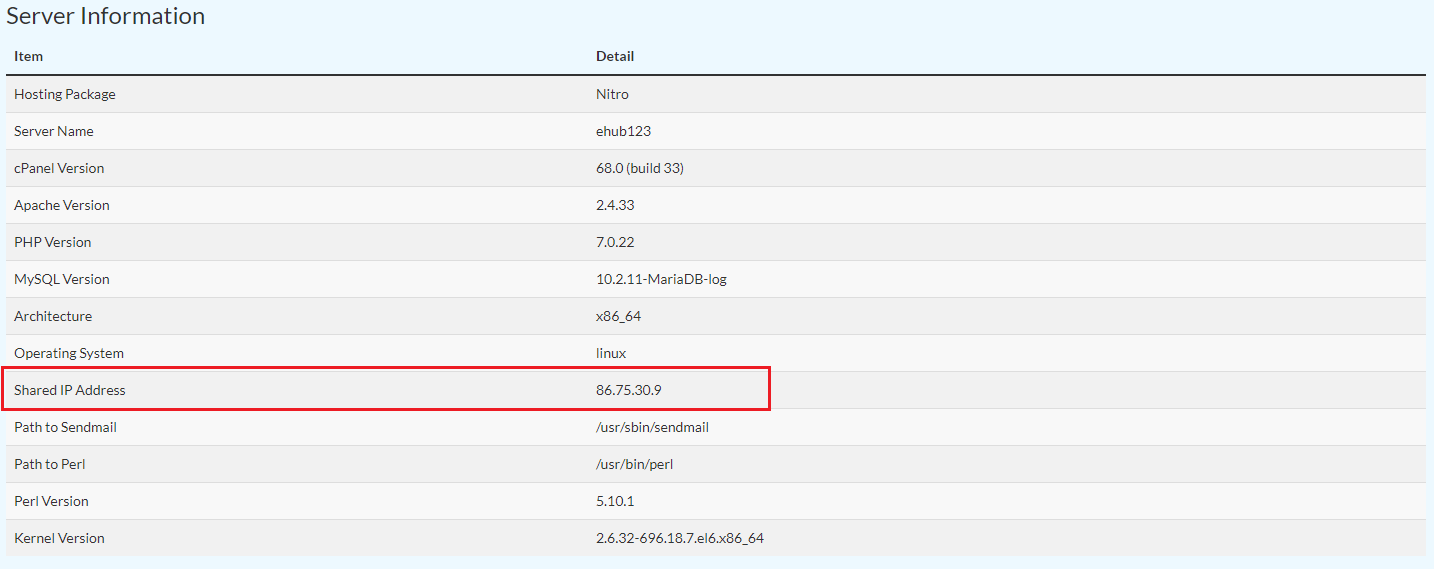This screenshot has width=1434, height=569.
Task: Click the ehub123 server name value
Action: point(623,131)
